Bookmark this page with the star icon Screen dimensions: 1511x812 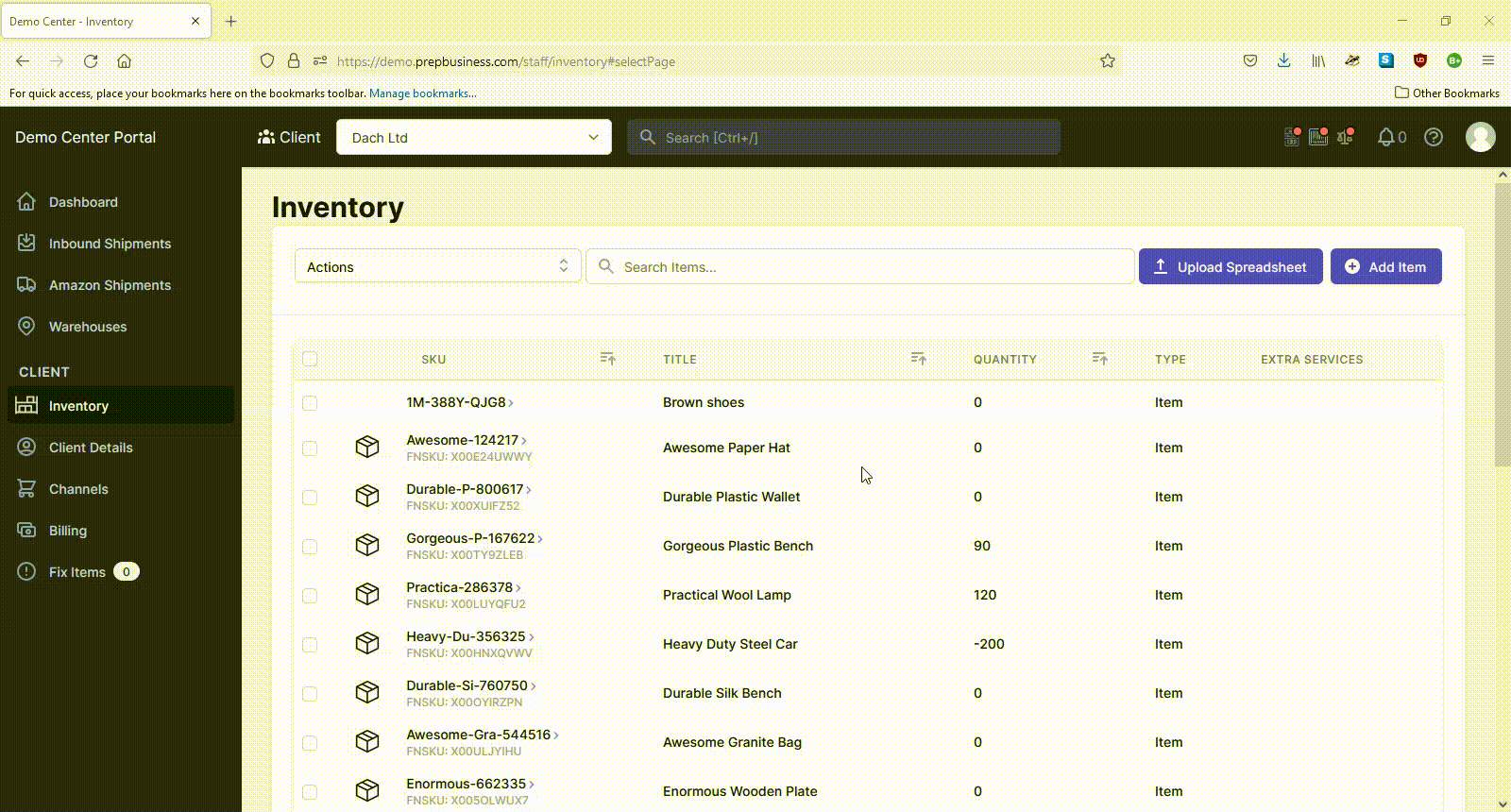[x=1108, y=60]
